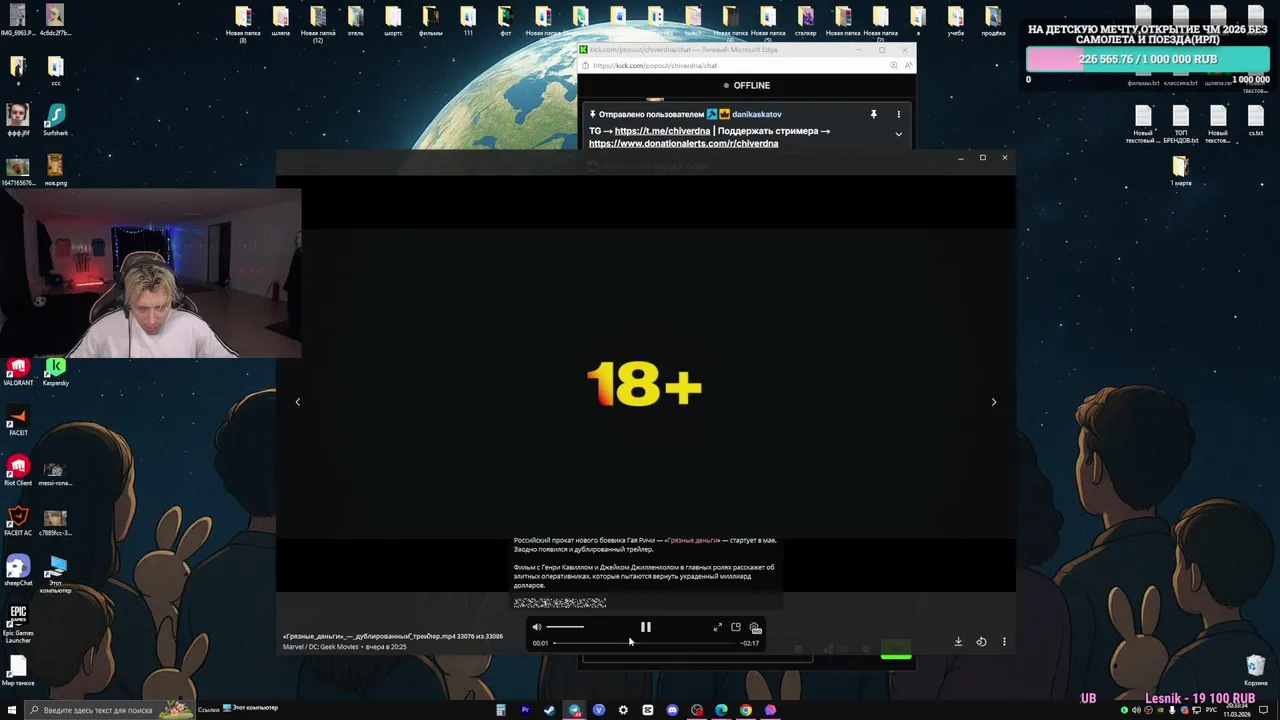Screen dimensions: 1280x720
Task: Pause the playing trailer video
Action: 645,627
